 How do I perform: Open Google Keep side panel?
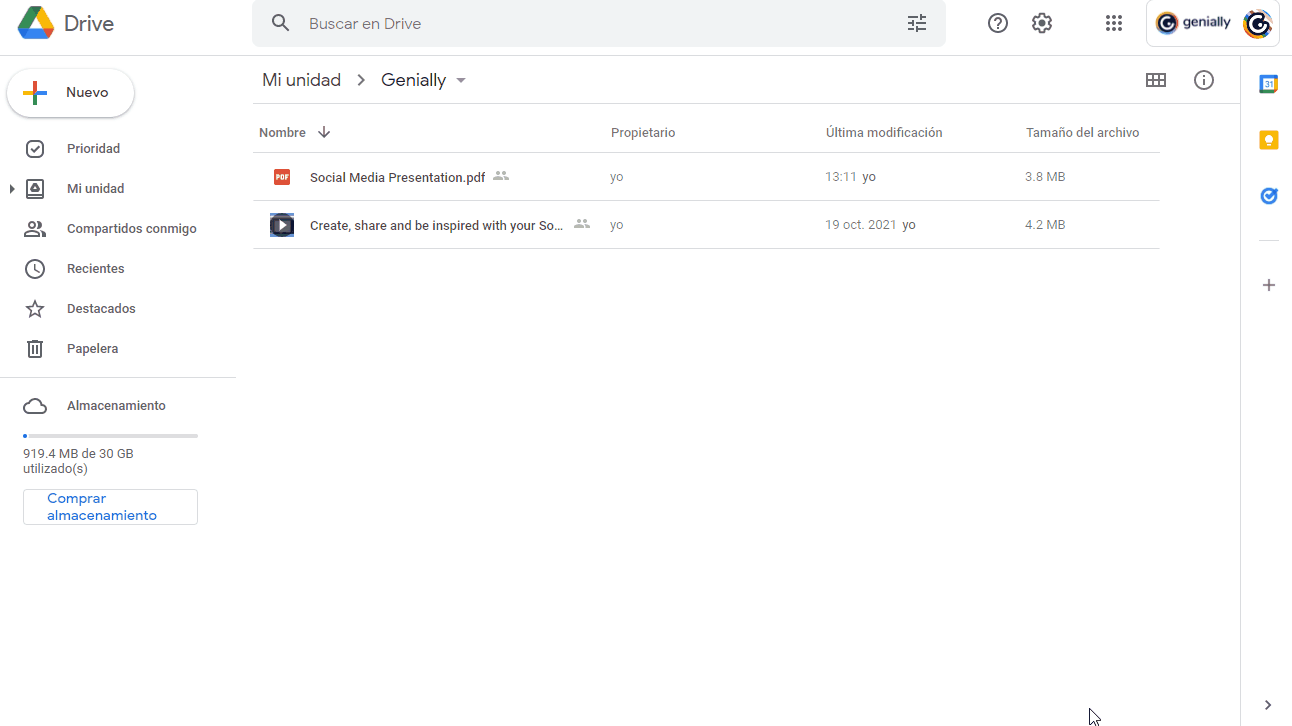1268,140
